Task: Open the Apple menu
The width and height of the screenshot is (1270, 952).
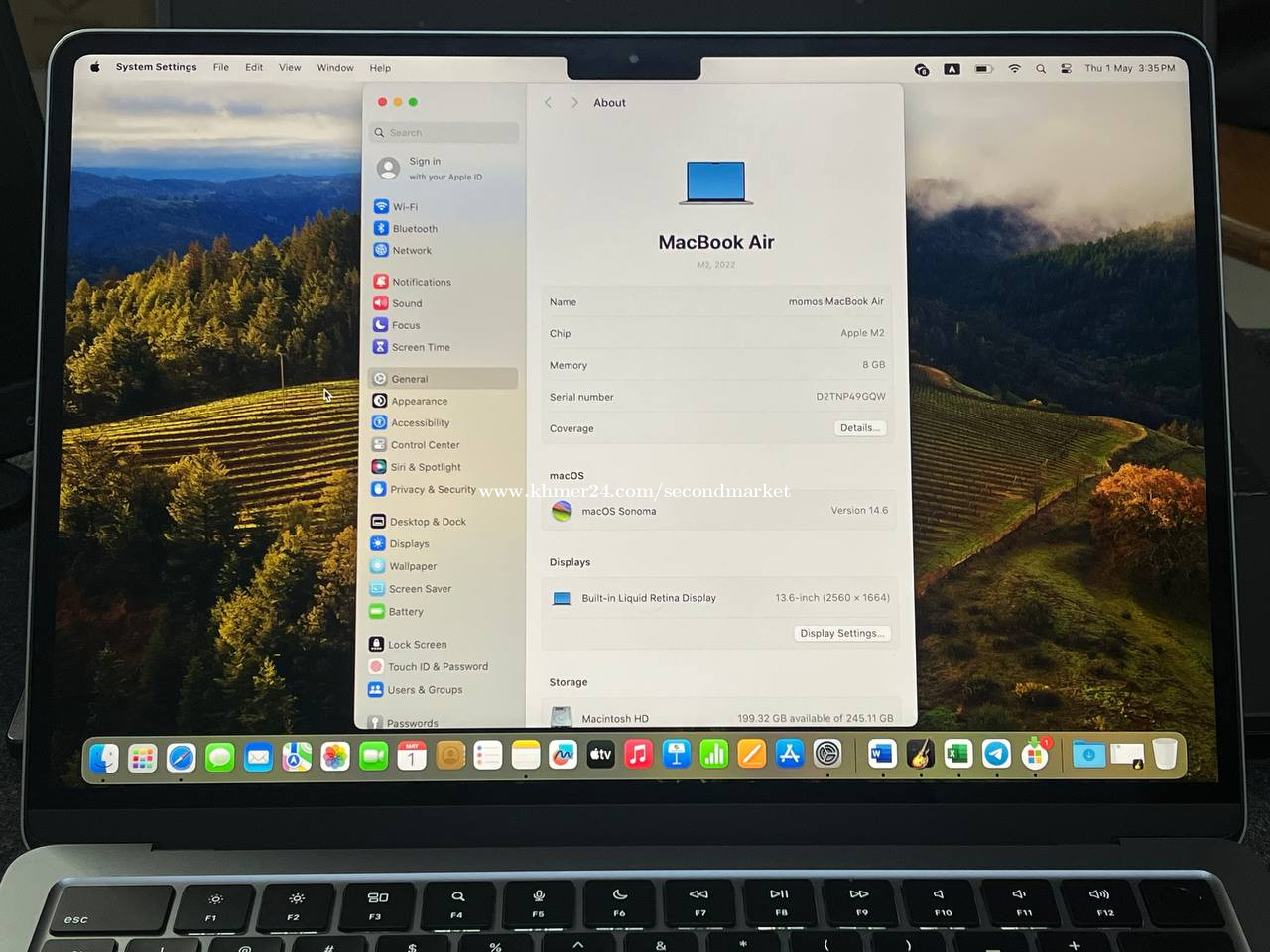Action: (x=95, y=67)
